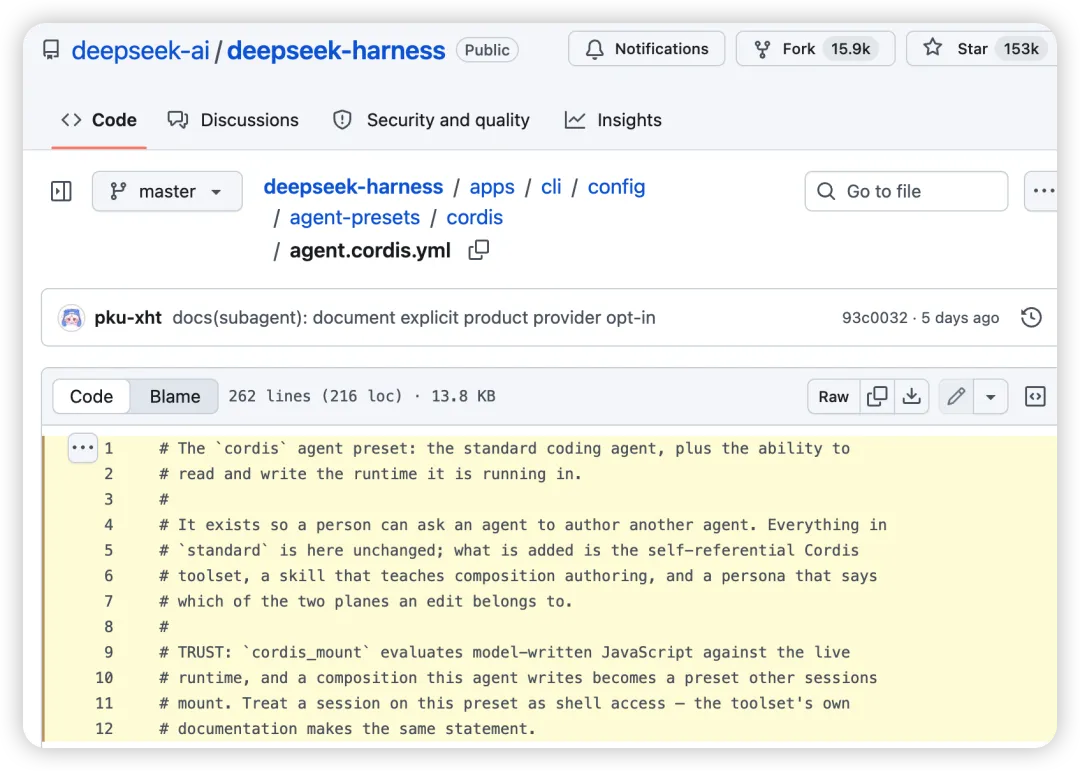Viewport: 1080px width, 771px height.
Task: Fork the repository with the Fork button
Action: pos(815,49)
